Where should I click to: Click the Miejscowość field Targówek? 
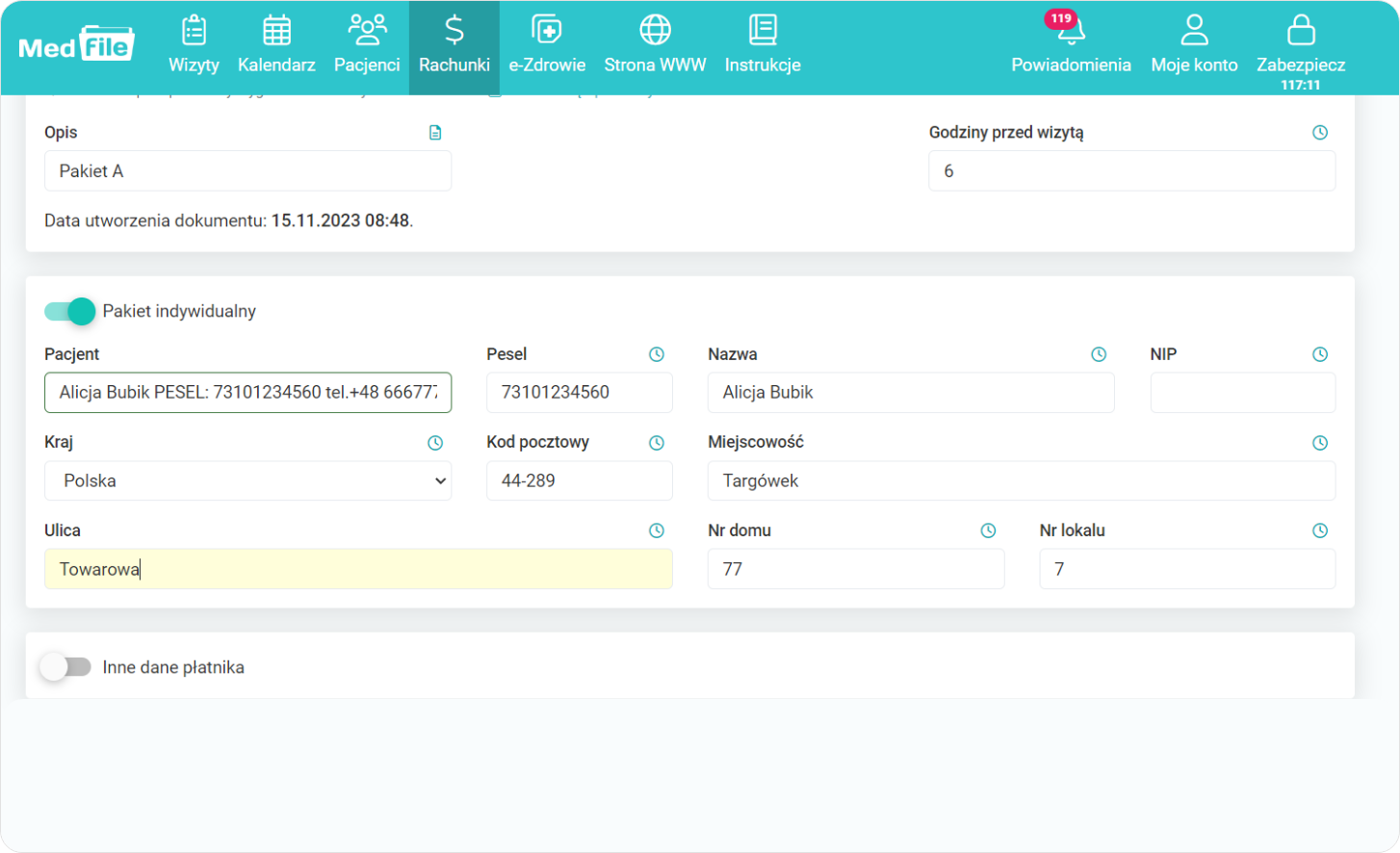point(1022,480)
